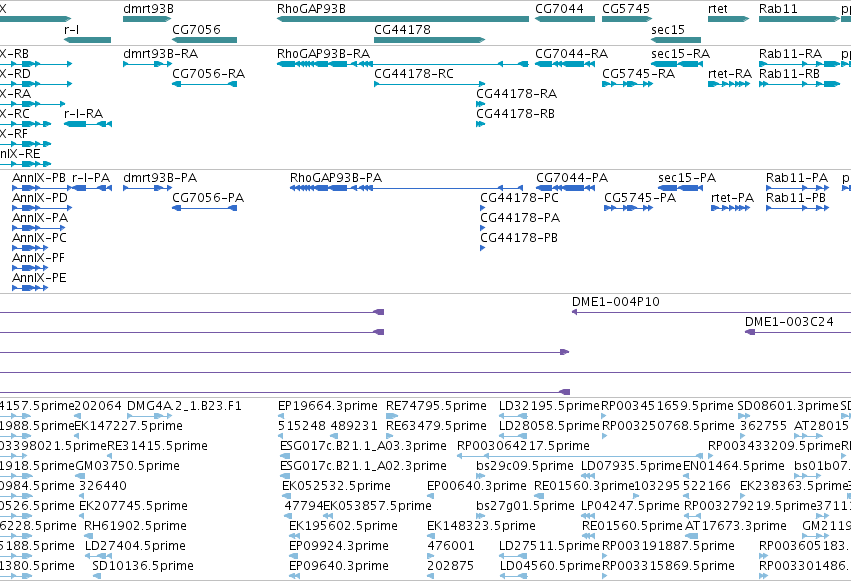The image size is (851, 581).
Task: Click the CG44178 gene bar
Action: click(429, 40)
